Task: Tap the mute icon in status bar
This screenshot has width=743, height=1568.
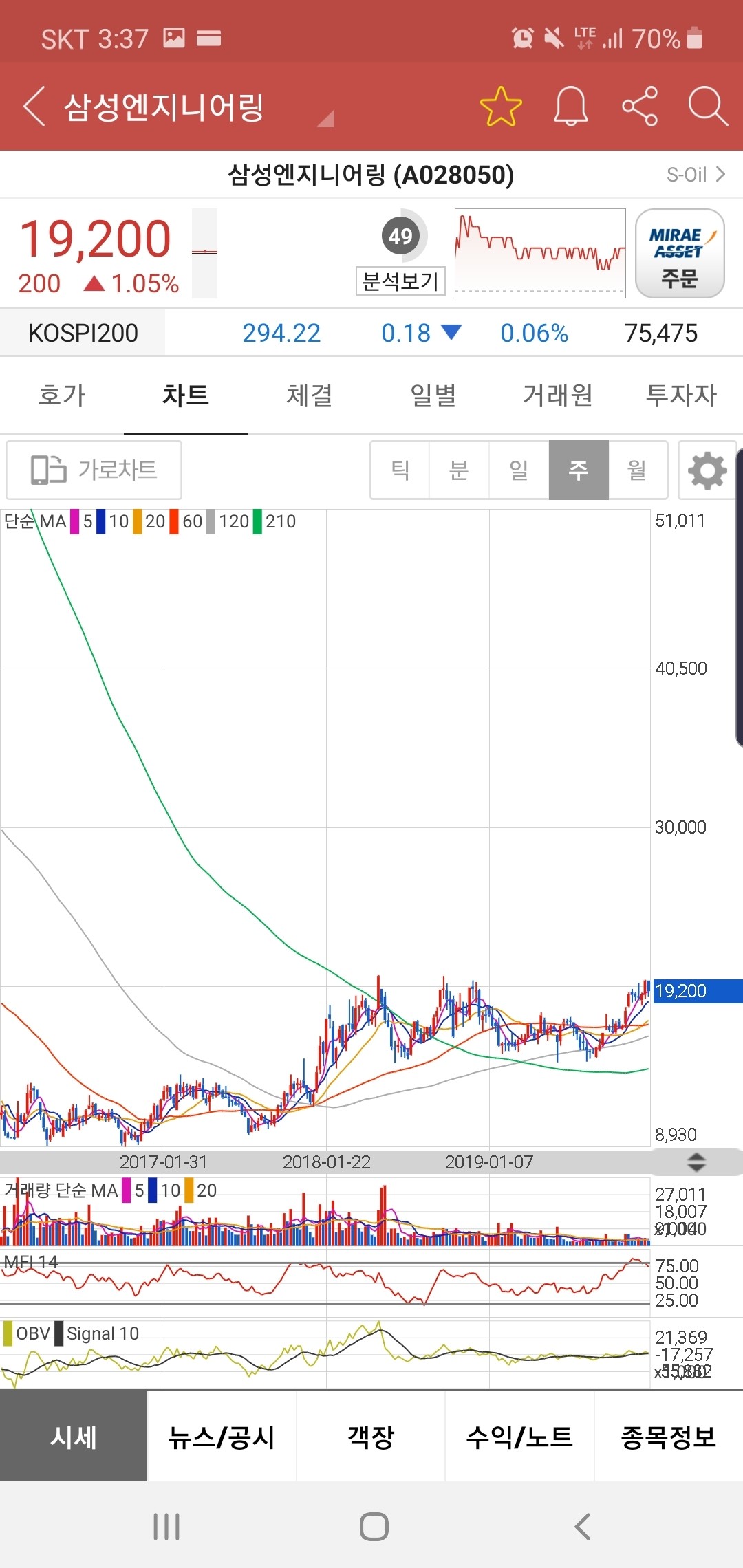Action: tap(554, 38)
